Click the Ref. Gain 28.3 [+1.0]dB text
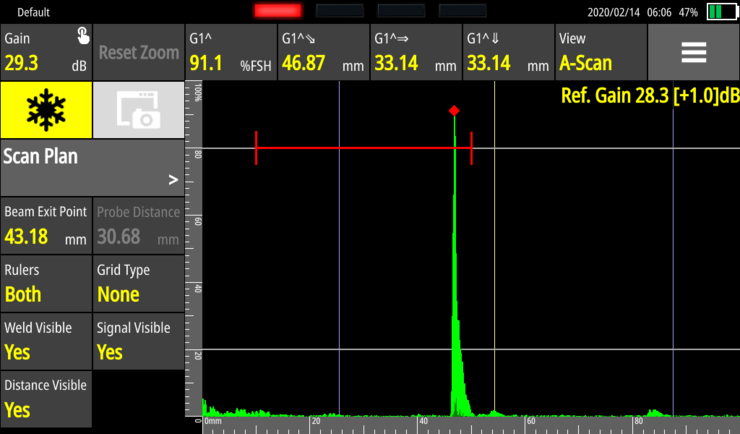 (650, 96)
